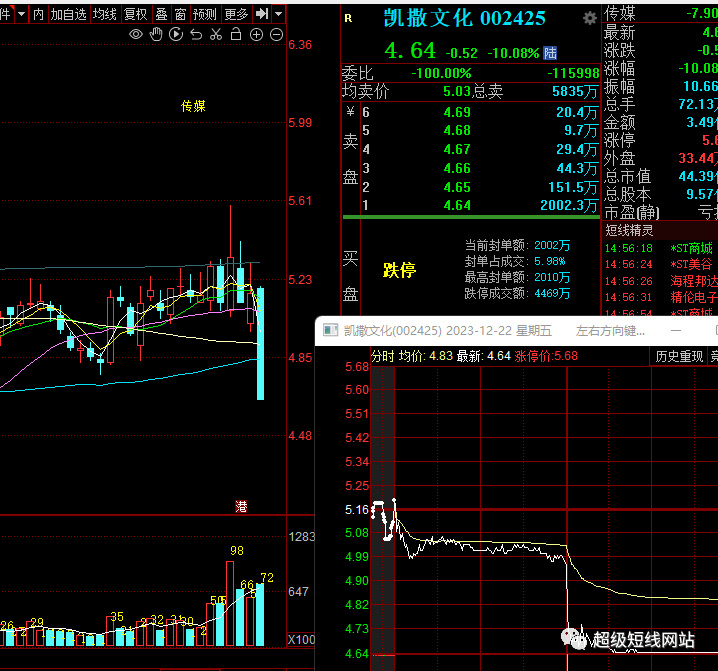Click the 预测 forecast button
This screenshot has height=671, width=718.
(x=205, y=14)
